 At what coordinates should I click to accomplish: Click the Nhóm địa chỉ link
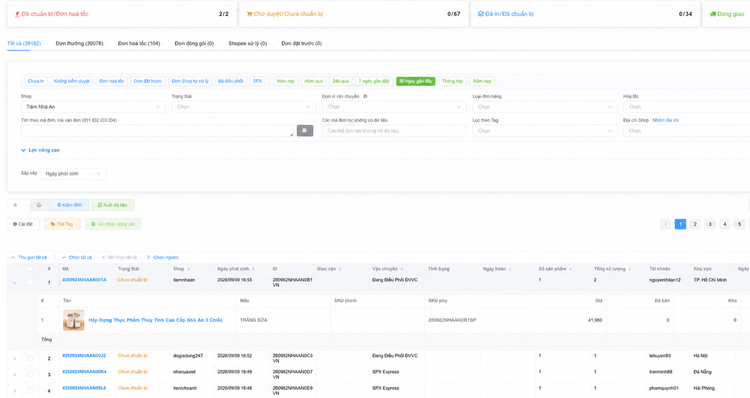pyautogui.click(x=665, y=120)
